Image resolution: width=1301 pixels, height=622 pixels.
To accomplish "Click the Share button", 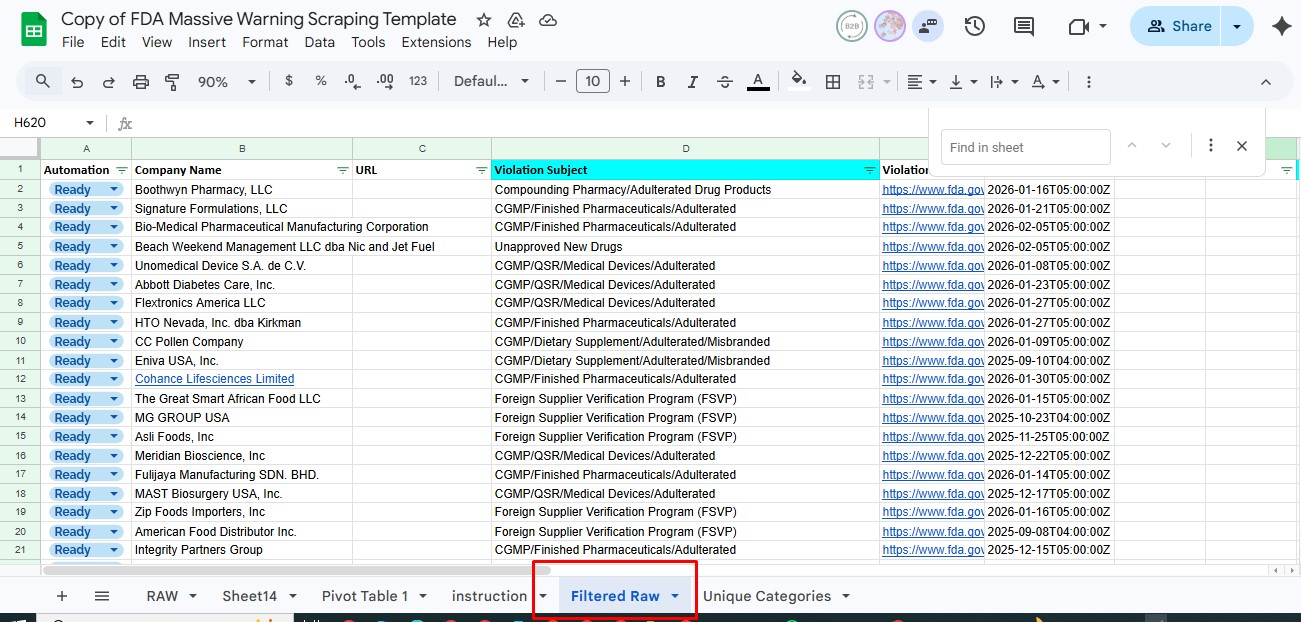I will (1179, 27).
